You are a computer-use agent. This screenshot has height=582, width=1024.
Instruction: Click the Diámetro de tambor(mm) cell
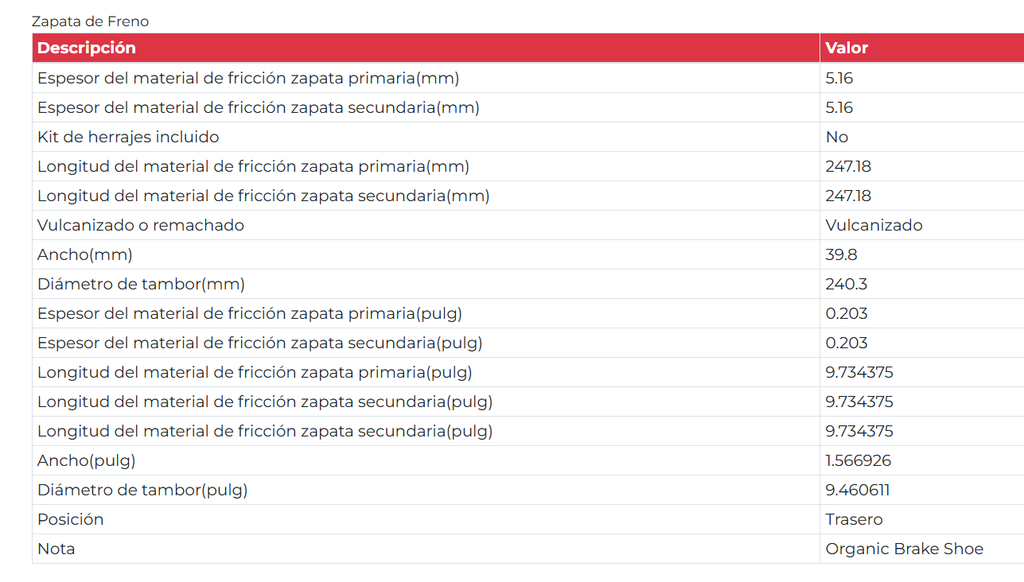(426, 283)
